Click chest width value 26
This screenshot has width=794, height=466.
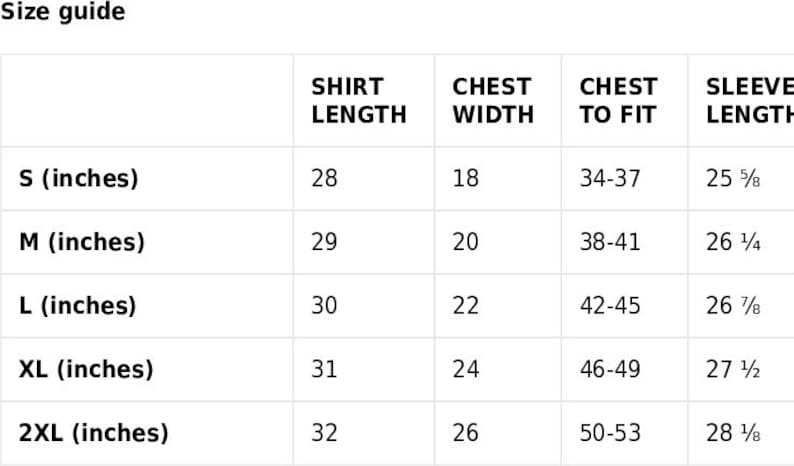465,433
